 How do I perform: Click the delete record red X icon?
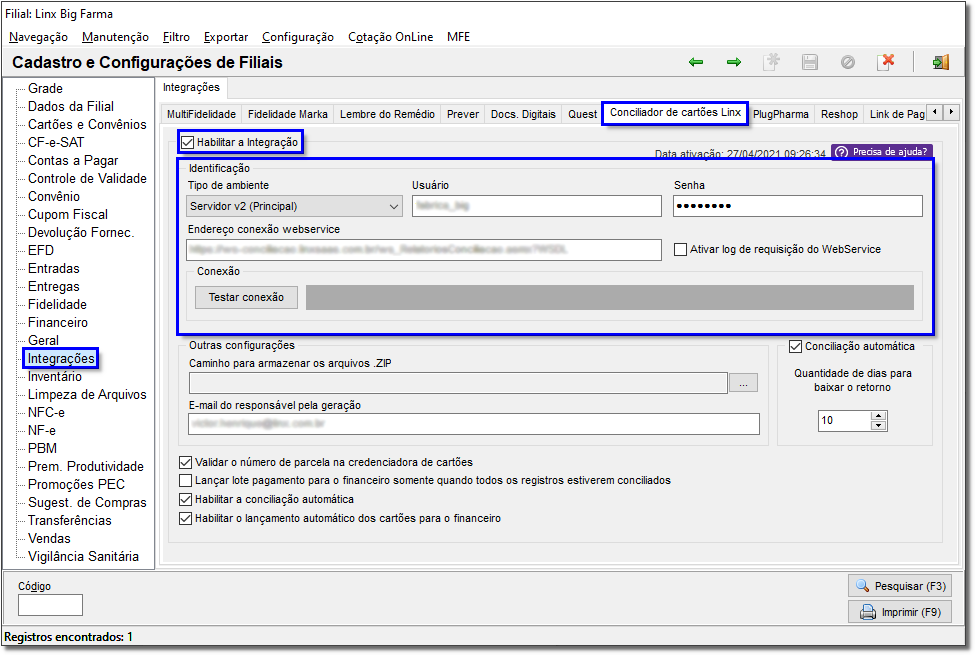(x=885, y=62)
